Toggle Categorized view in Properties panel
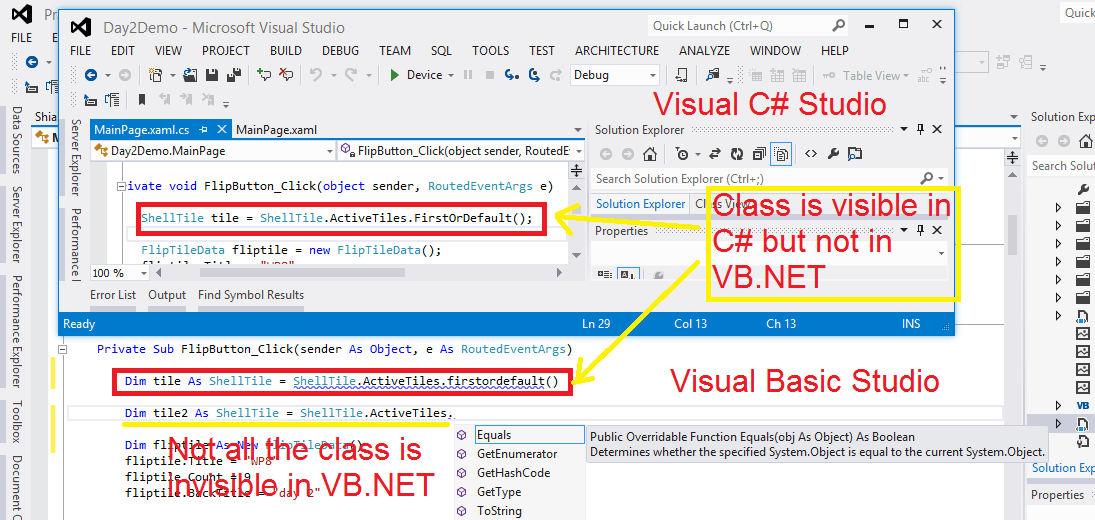Viewport: 1095px width, 520px height. pyautogui.click(x=605, y=274)
